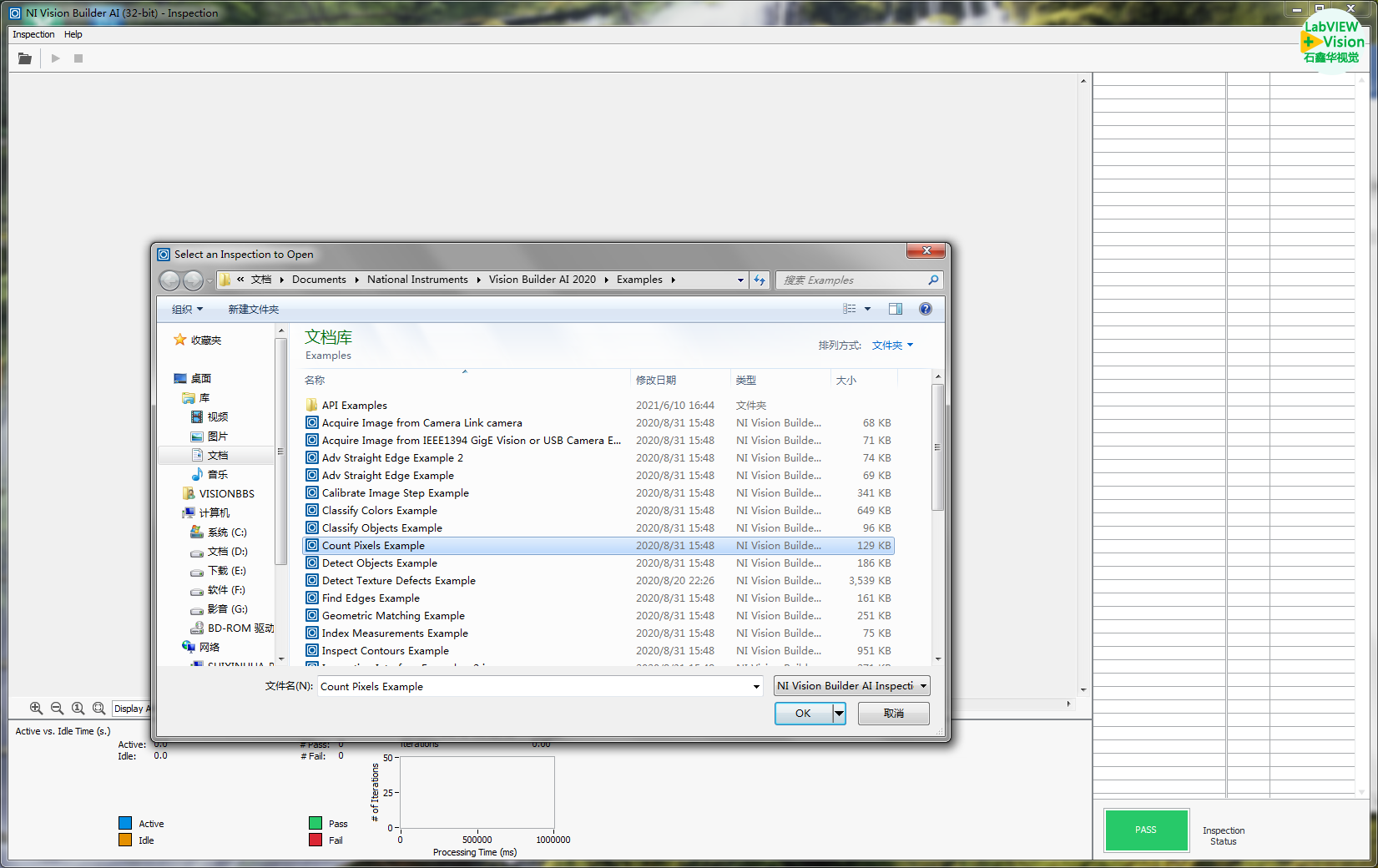Open the Help menu
This screenshot has width=1378, height=868.
(x=73, y=34)
